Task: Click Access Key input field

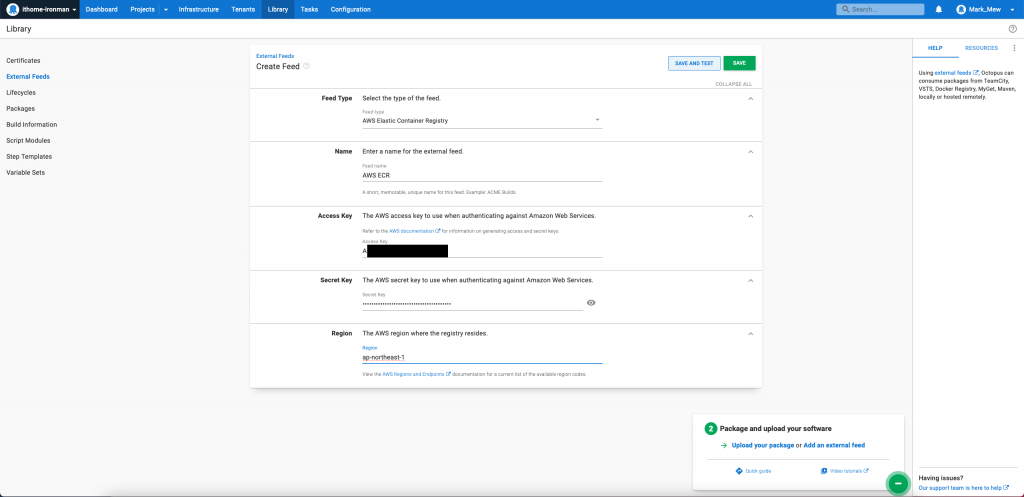Action: (x=482, y=251)
